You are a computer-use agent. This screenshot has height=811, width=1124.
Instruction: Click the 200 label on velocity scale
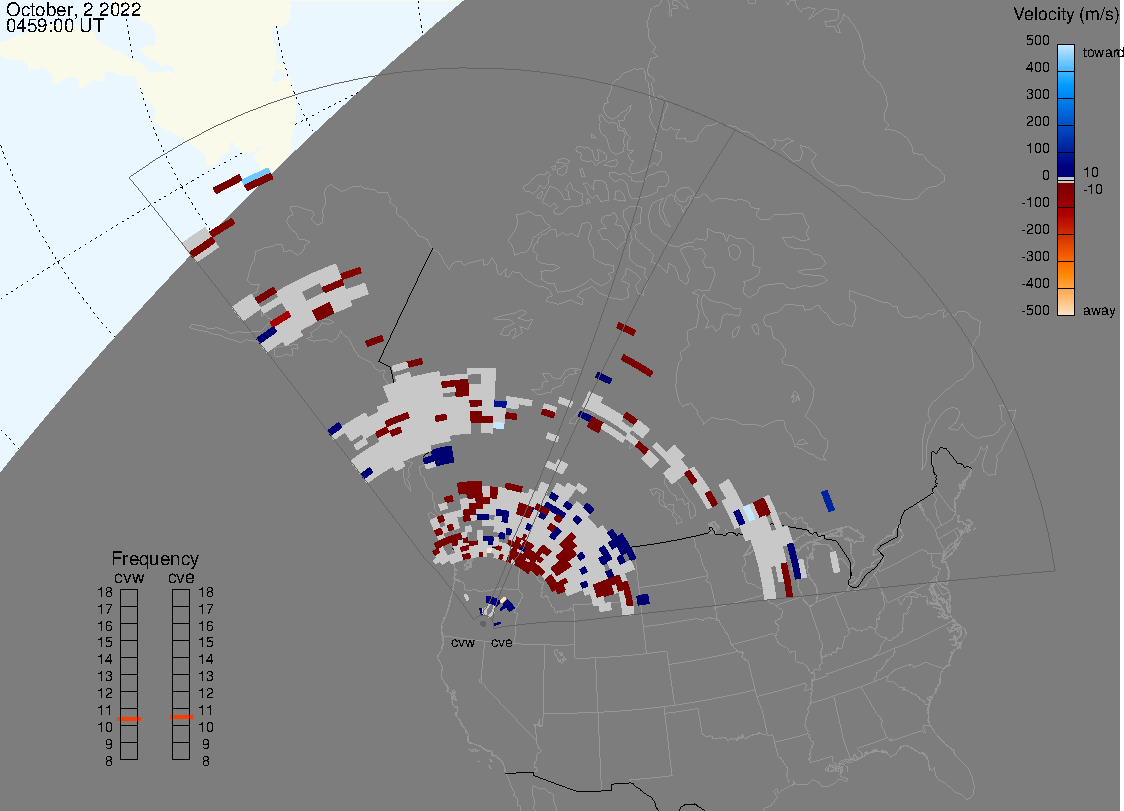click(1037, 121)
